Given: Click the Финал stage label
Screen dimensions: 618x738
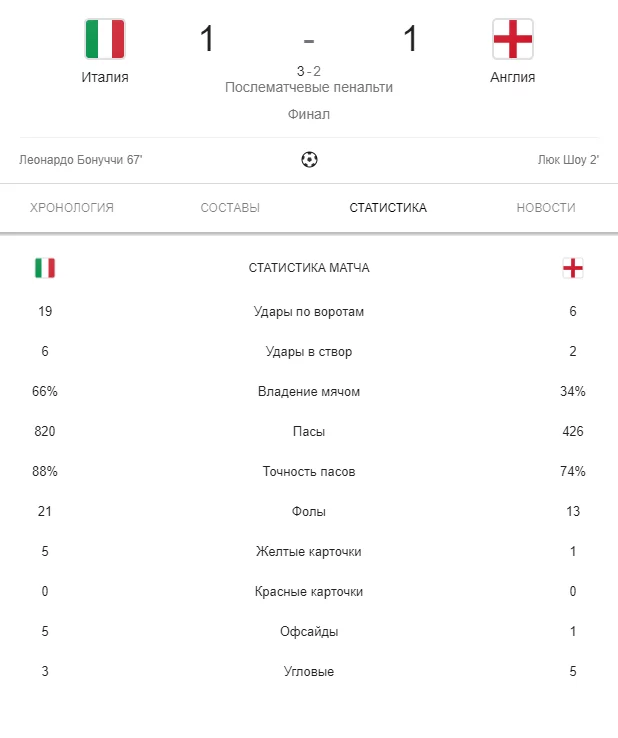Looking at the screenshot, I should coord(309,114).
